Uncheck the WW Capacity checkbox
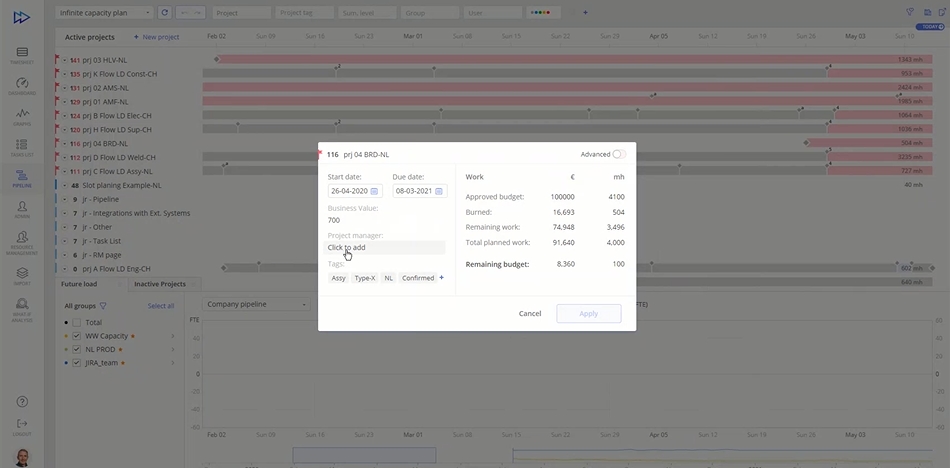Viewport: 950px width, 468px height. (76, 336)
